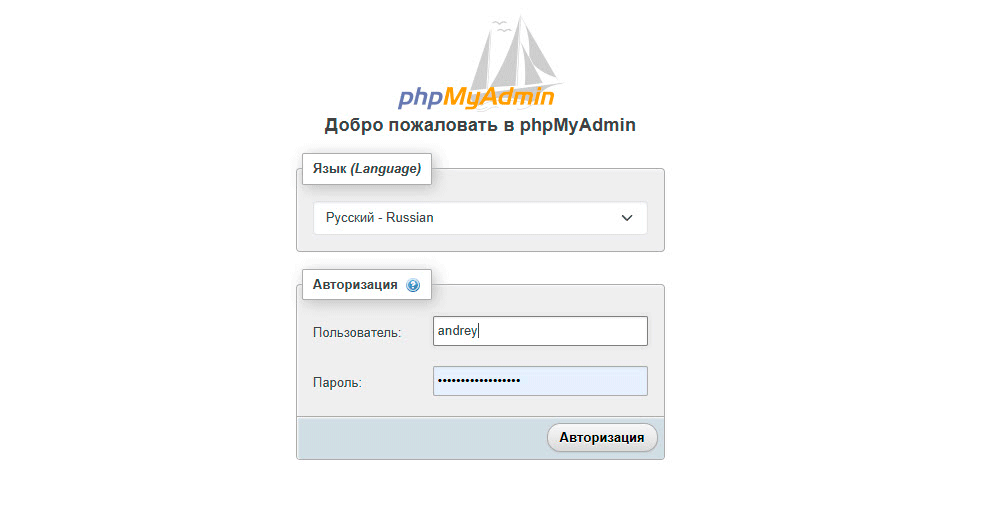Click the documentation help icon beside Авторизация
This screenshot has height=529, width=1005.
(x=413, y=285)
